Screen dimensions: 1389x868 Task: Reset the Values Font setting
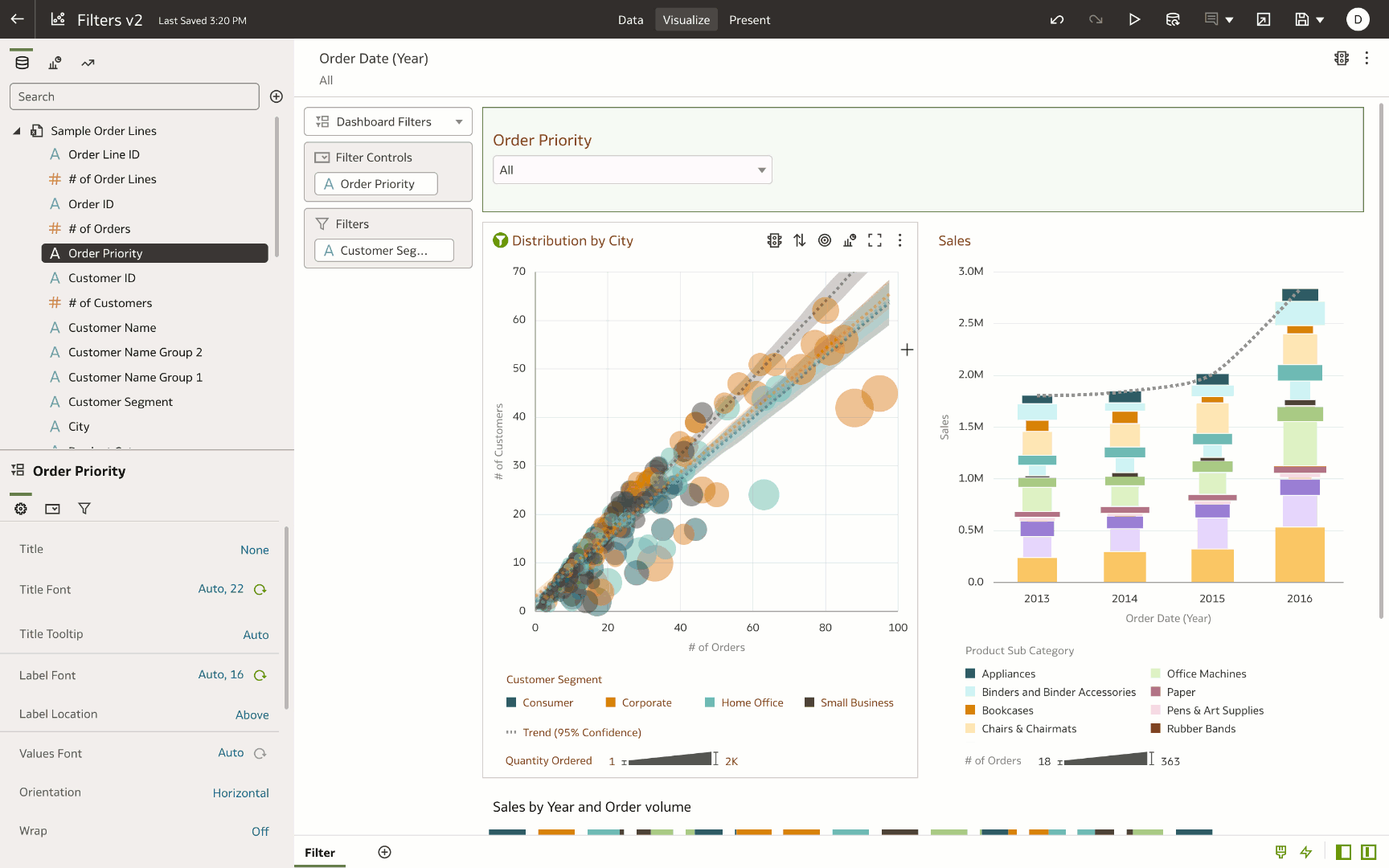[x=260, y=753]
